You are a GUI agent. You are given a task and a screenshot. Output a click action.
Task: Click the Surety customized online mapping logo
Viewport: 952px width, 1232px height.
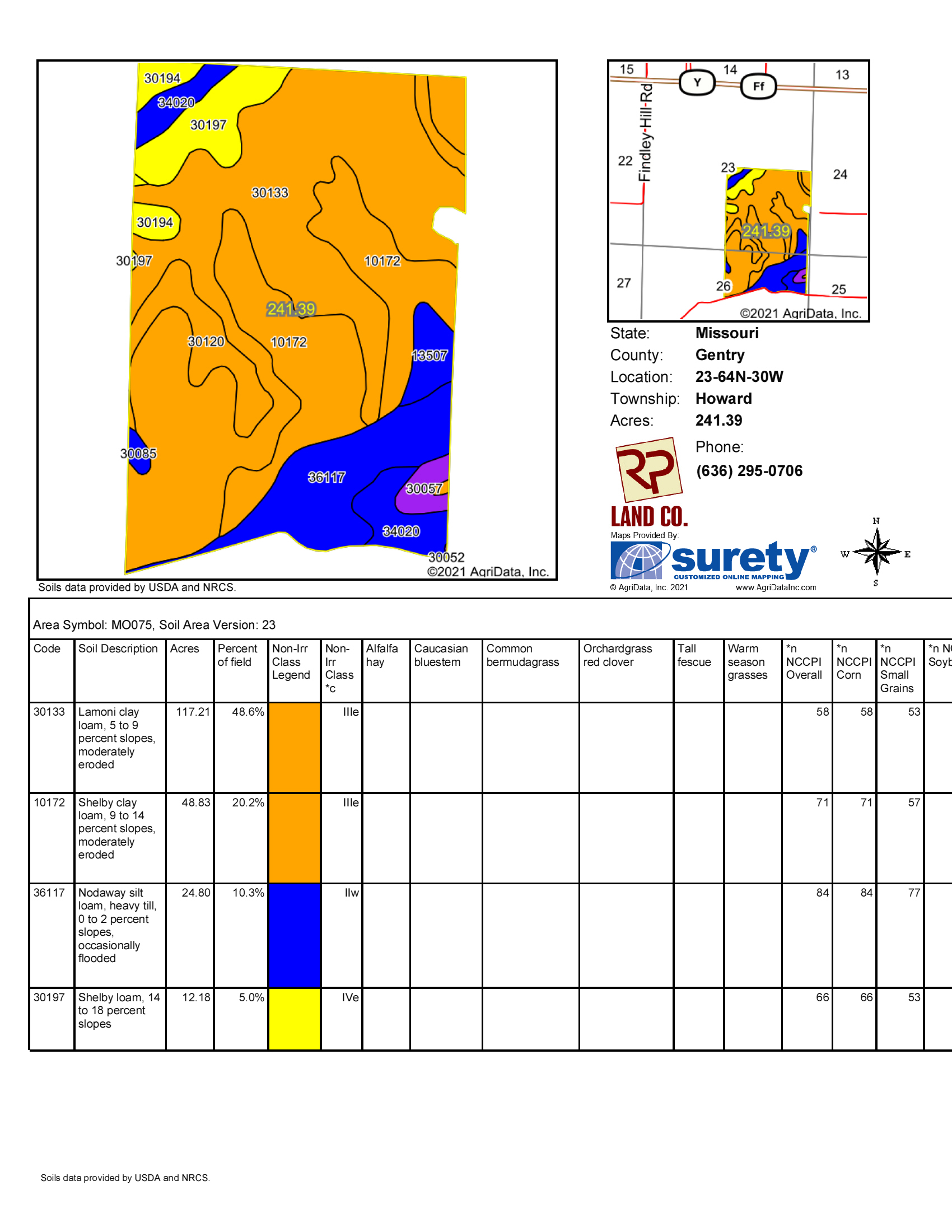tap(713, 561)
